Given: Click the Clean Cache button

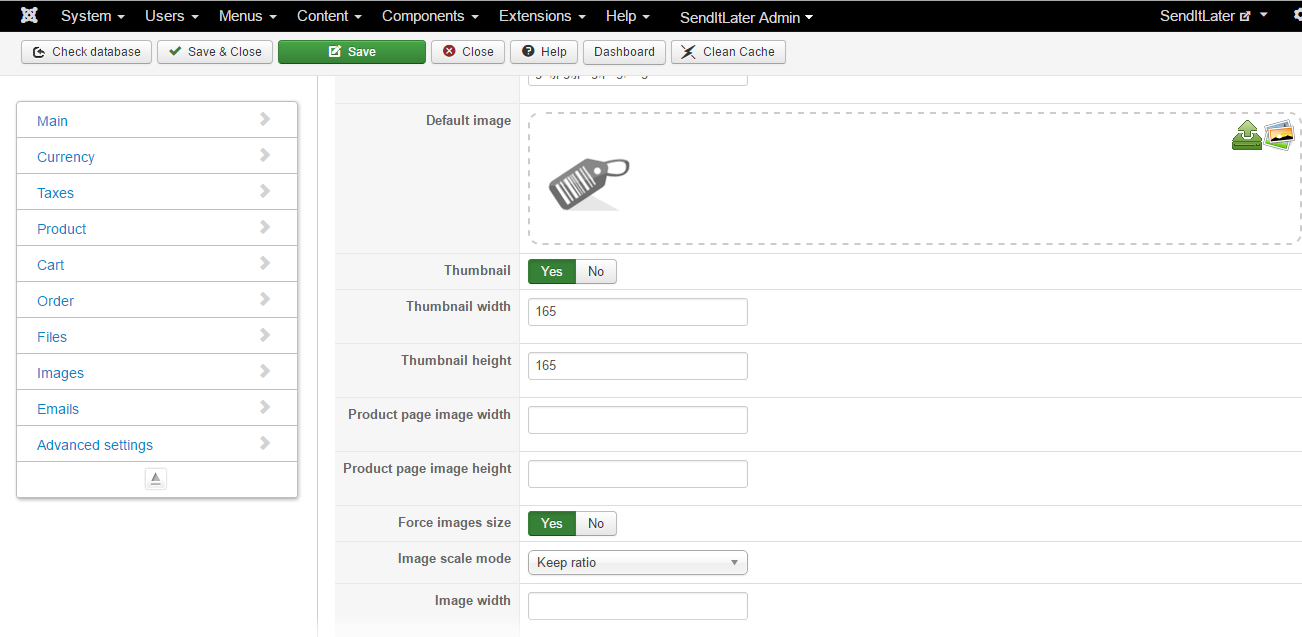Looking at the screenshot, I should (728, 52).
